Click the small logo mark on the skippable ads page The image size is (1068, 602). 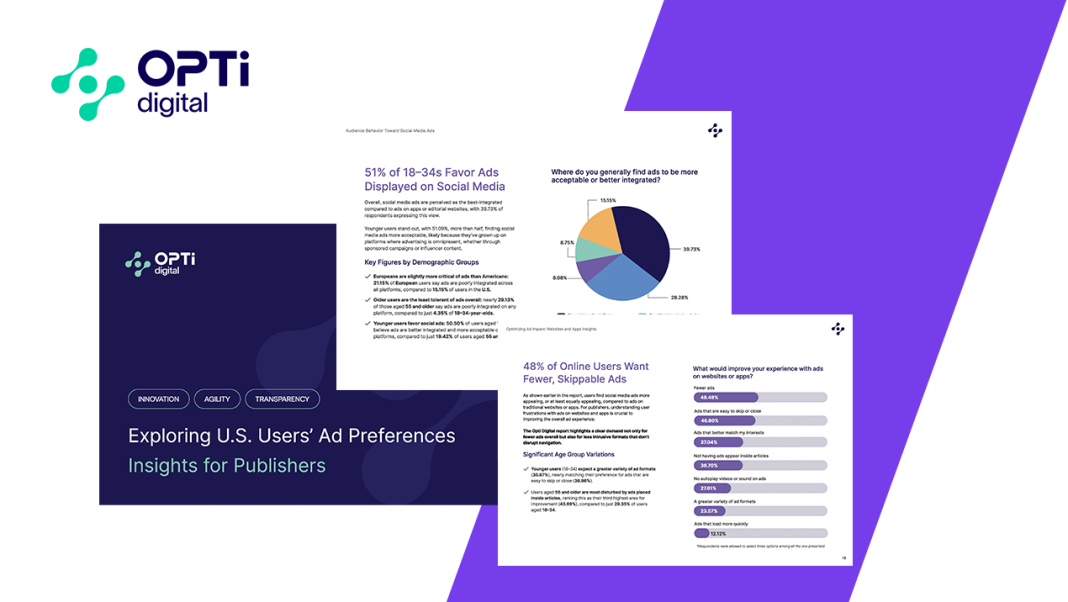pyautogui.click(x=837, y=328)
